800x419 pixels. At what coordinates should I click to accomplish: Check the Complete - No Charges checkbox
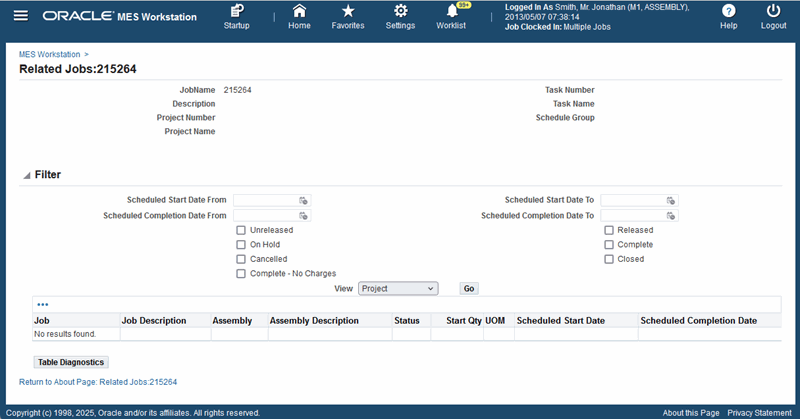[241, 274]
